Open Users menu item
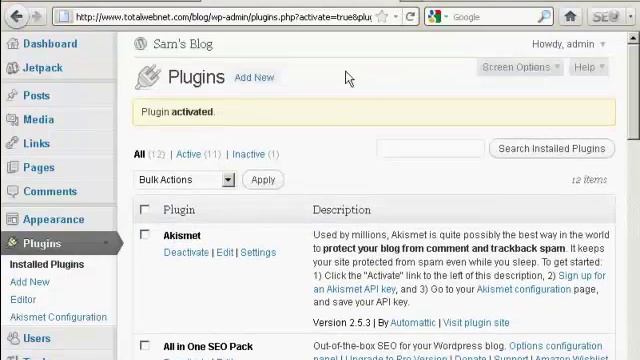Screen dimensions: 640x360 tap(37, 338)
